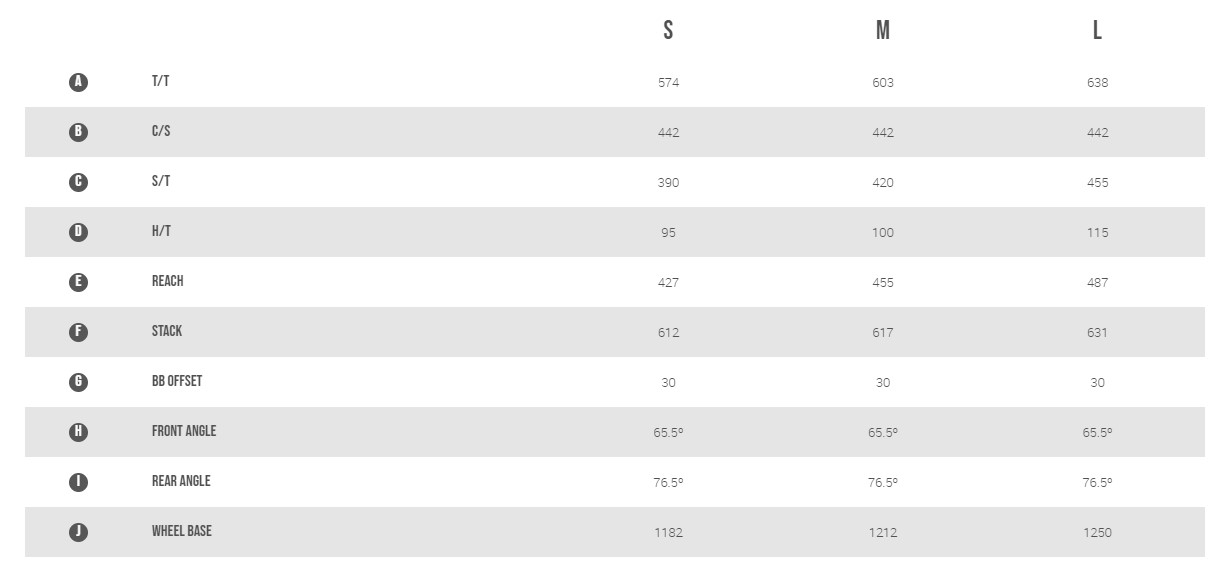Image resolution: width=1230 pixels, height=588 pixels.
Task: Select the M size column header
Action: pos(882,30)
